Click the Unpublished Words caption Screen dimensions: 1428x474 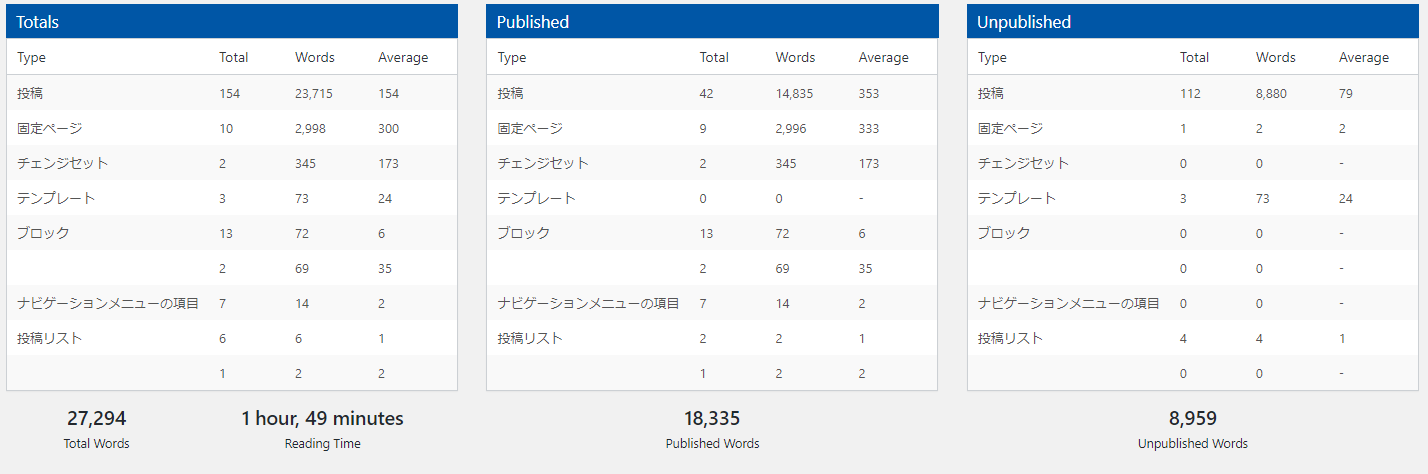coord(1193,443)
